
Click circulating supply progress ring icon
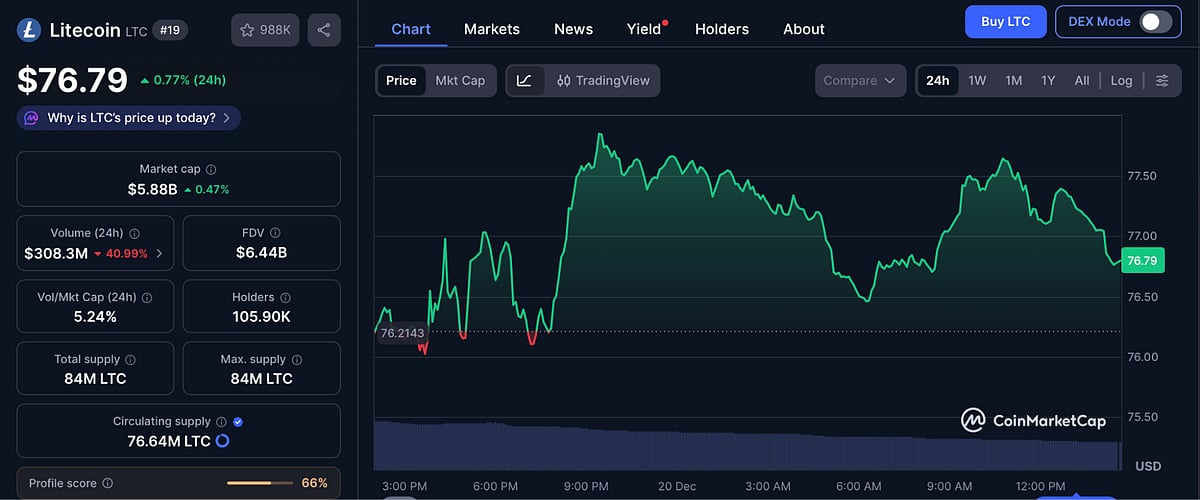[223, 441]
